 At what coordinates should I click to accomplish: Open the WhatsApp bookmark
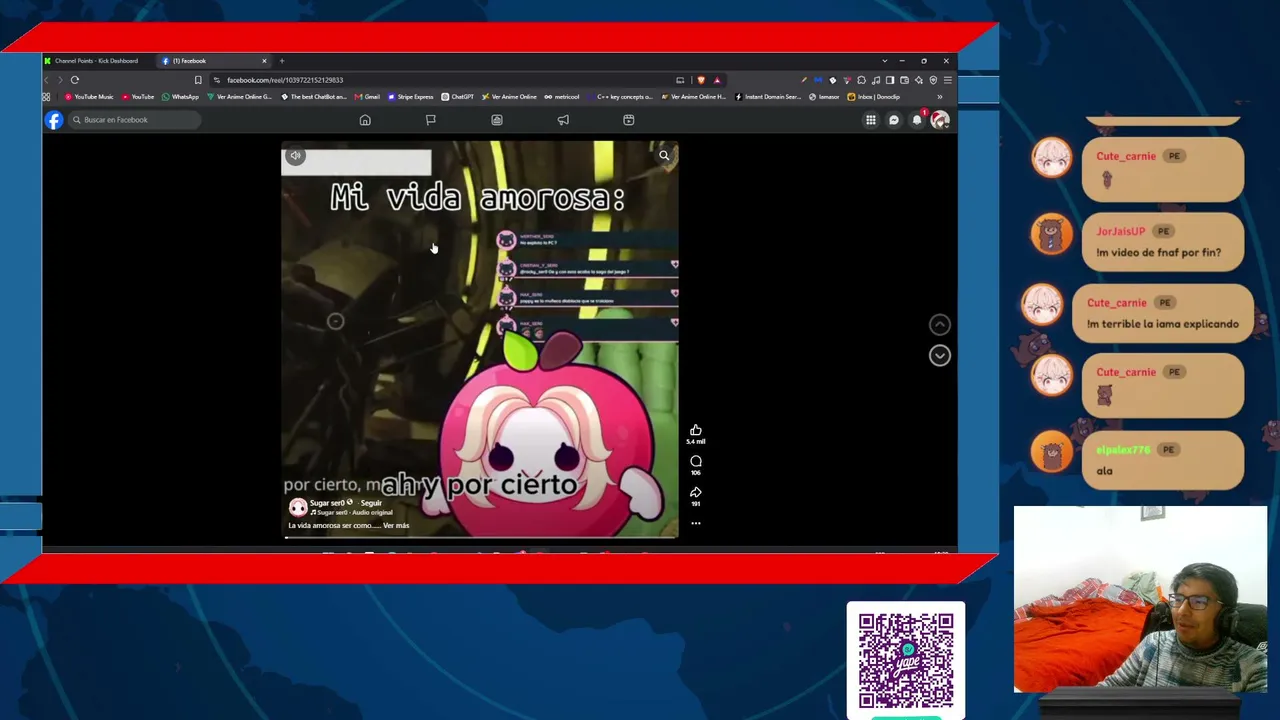click(180, 97)
